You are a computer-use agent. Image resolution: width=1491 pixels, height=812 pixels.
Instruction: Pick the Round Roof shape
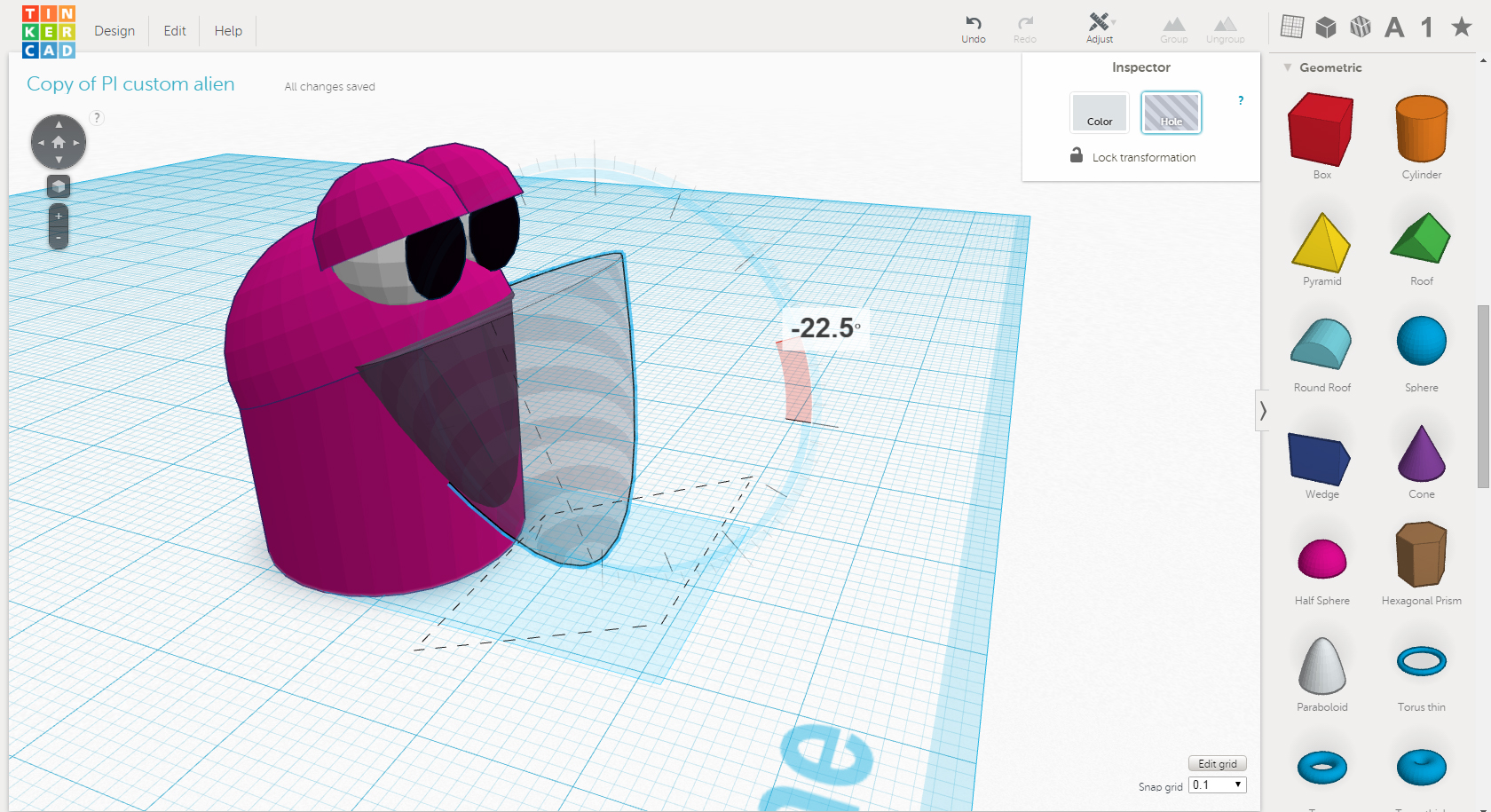tap(1321, 344)
